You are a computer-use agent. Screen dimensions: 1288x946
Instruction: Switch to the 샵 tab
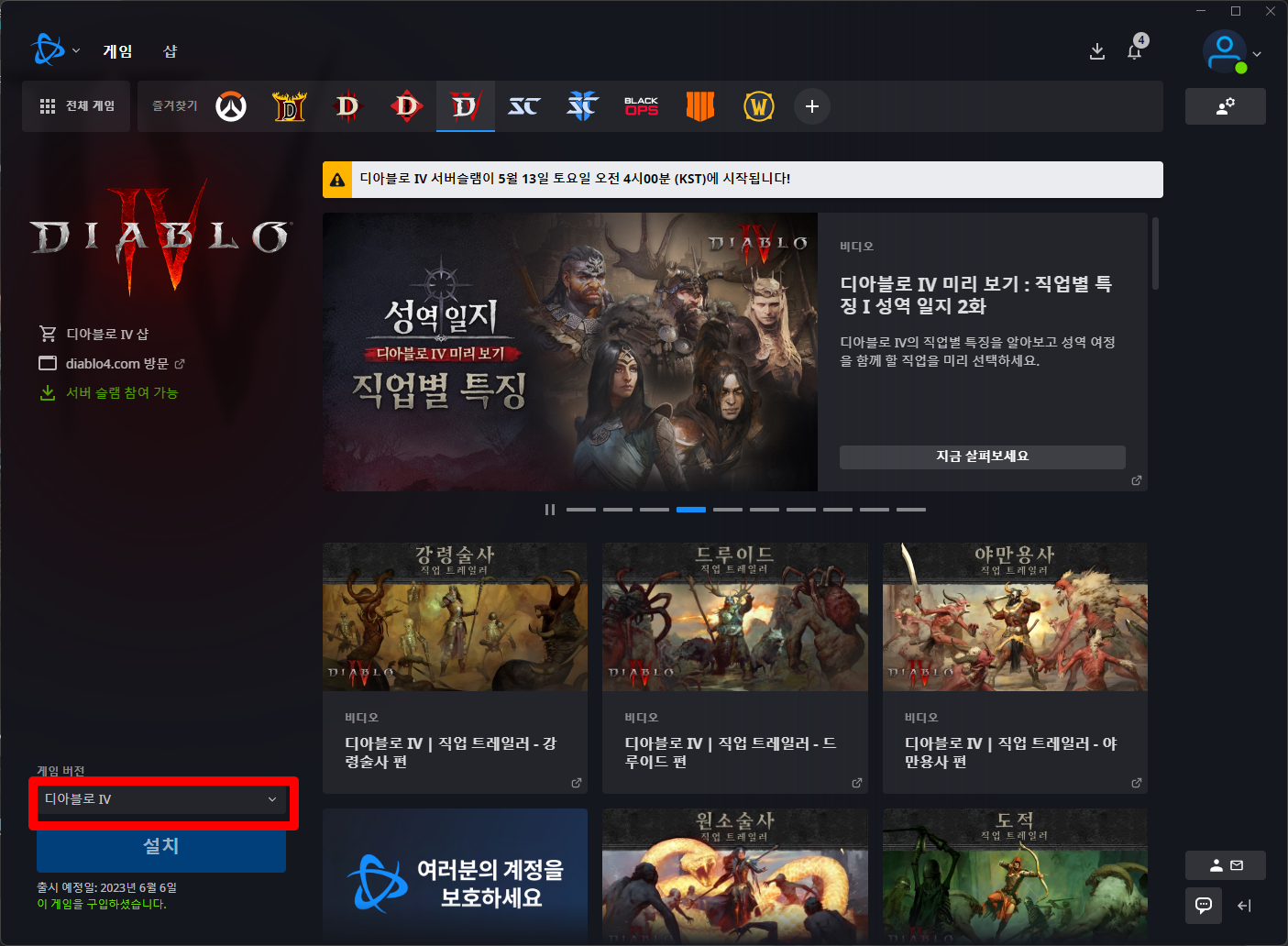tap(170, 51)
